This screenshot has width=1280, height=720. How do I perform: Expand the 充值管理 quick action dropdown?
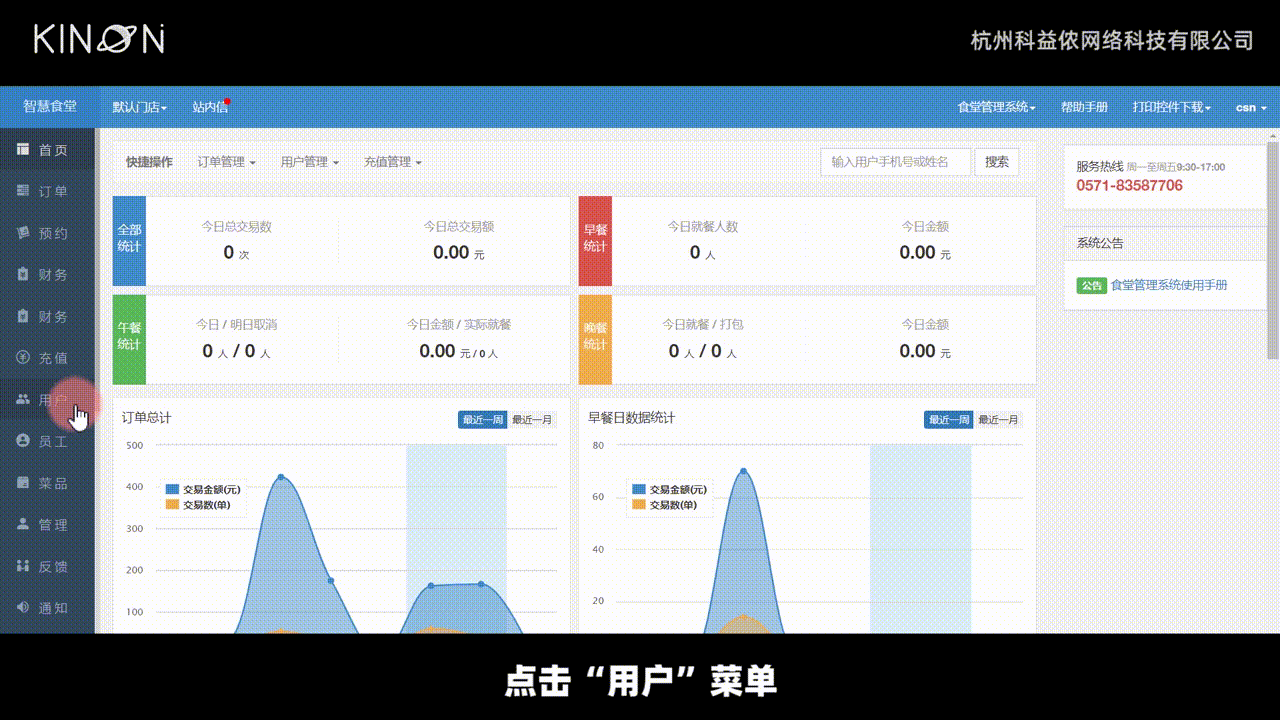coord(392,162)
